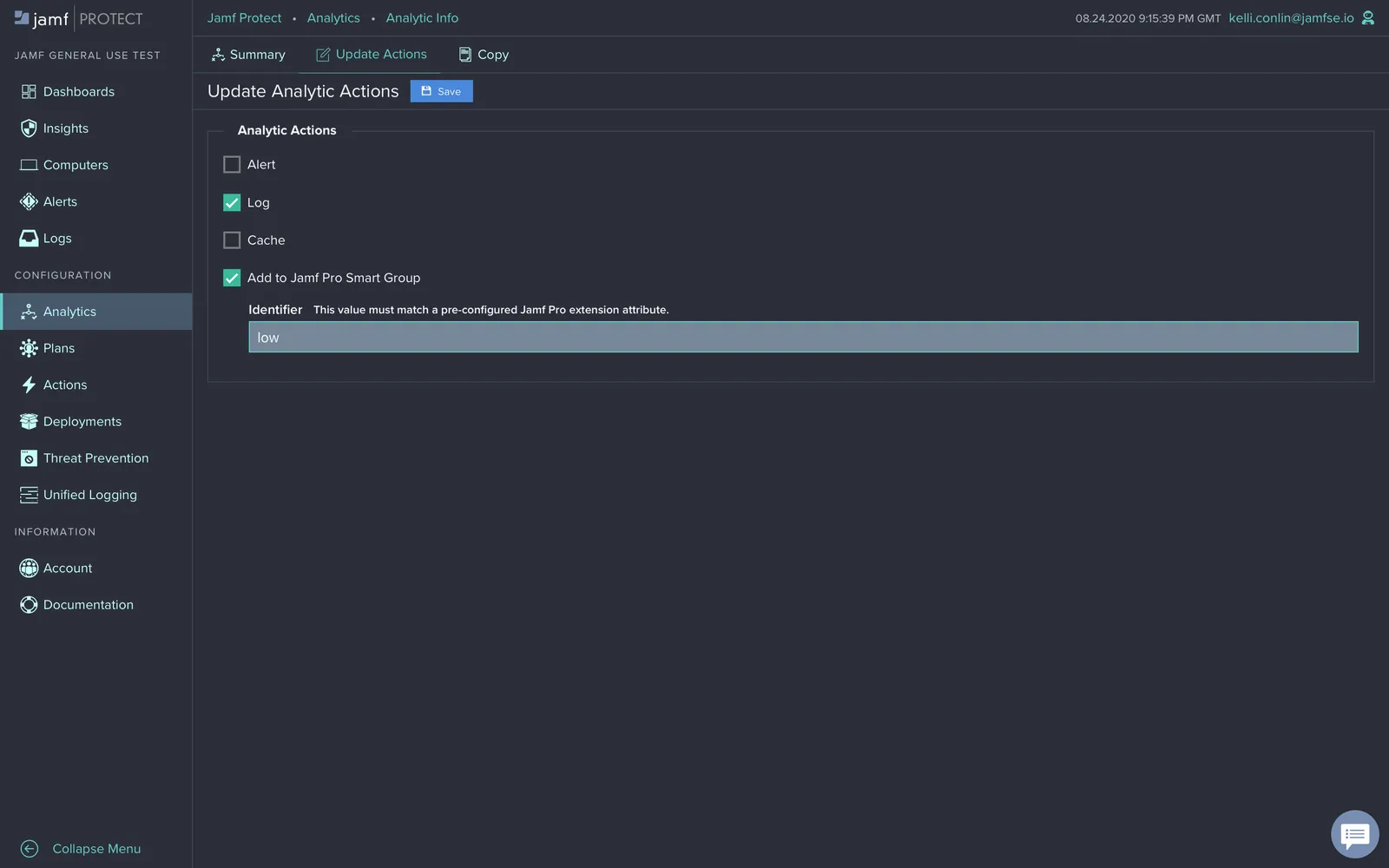Enable the Alert action checkbox
This screenshot has width=1389, height=868.
coord(231,164)
